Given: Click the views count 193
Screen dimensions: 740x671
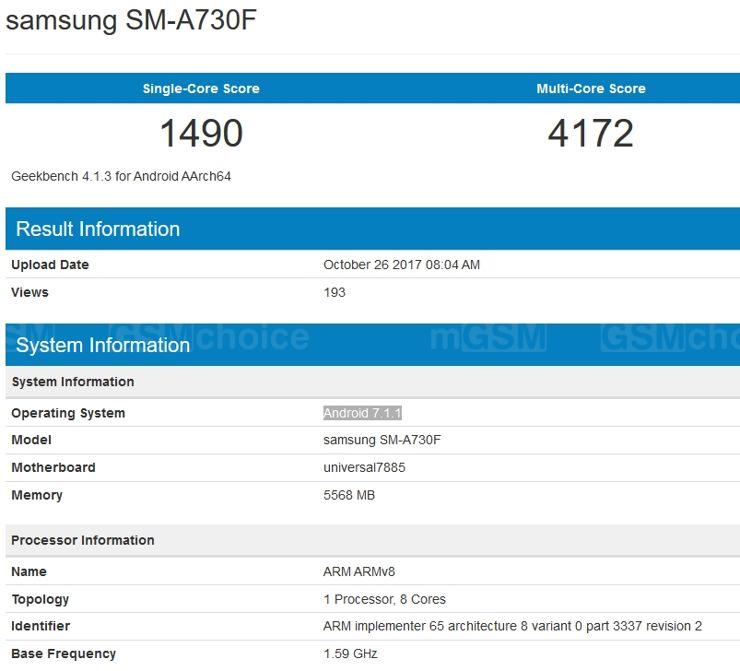Looking at the screenshot, I should [335, 292].
